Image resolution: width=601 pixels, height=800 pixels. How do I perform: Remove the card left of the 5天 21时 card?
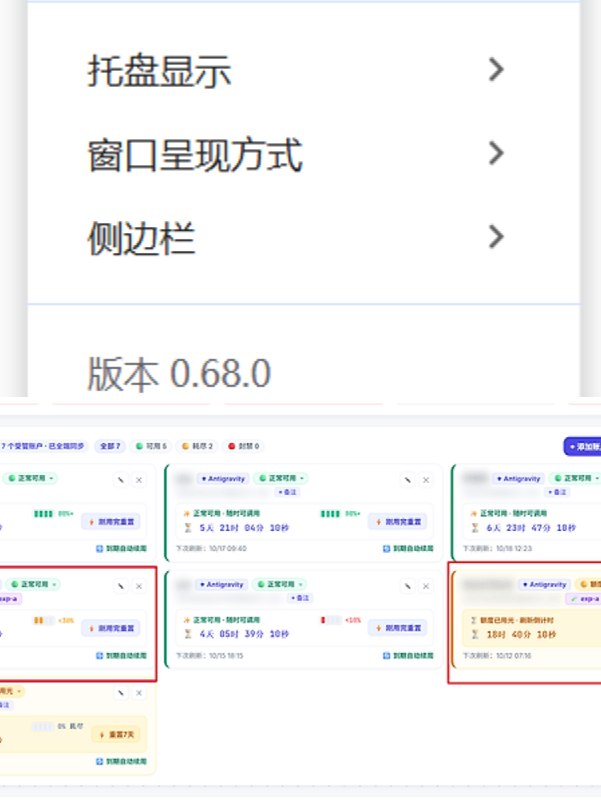tap(139, 480)
